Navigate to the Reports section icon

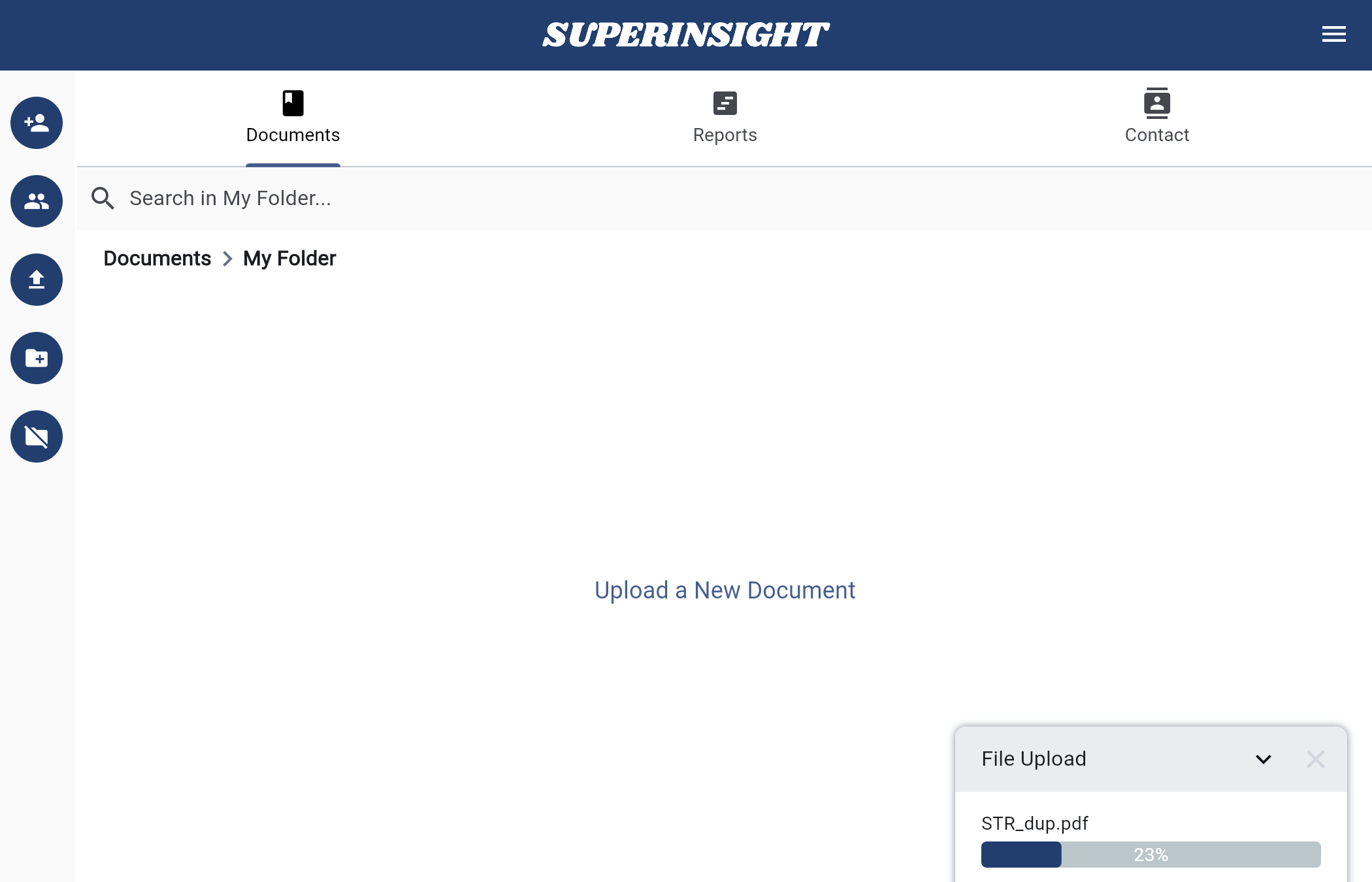(725, 102)
